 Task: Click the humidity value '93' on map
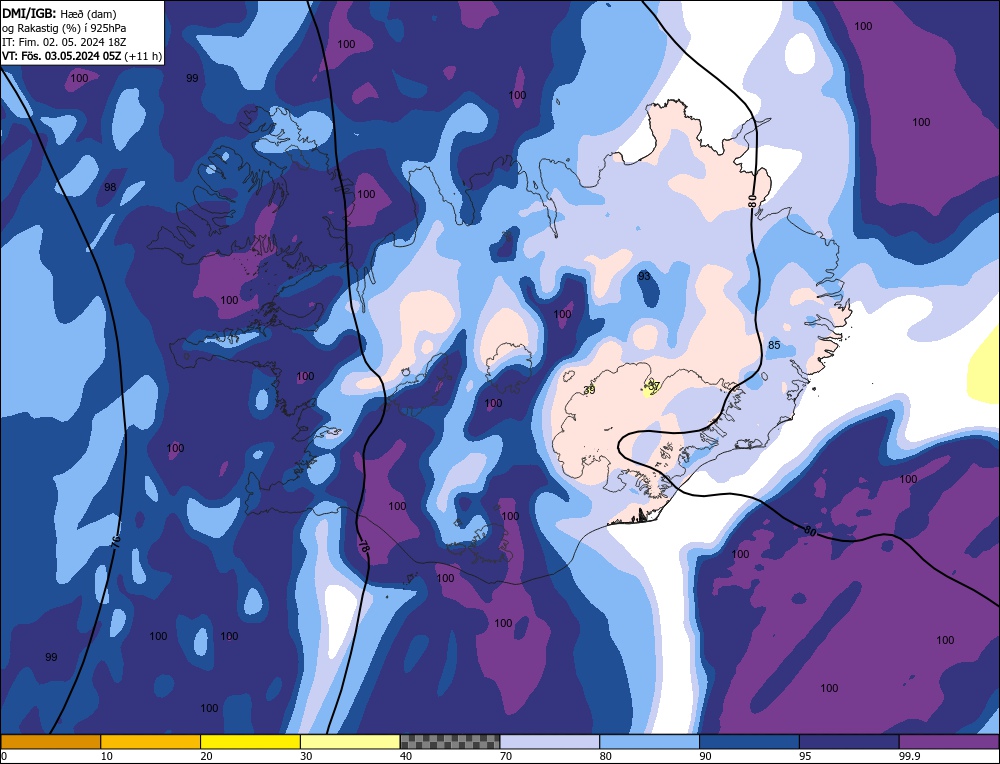click(x=644, y=275)
